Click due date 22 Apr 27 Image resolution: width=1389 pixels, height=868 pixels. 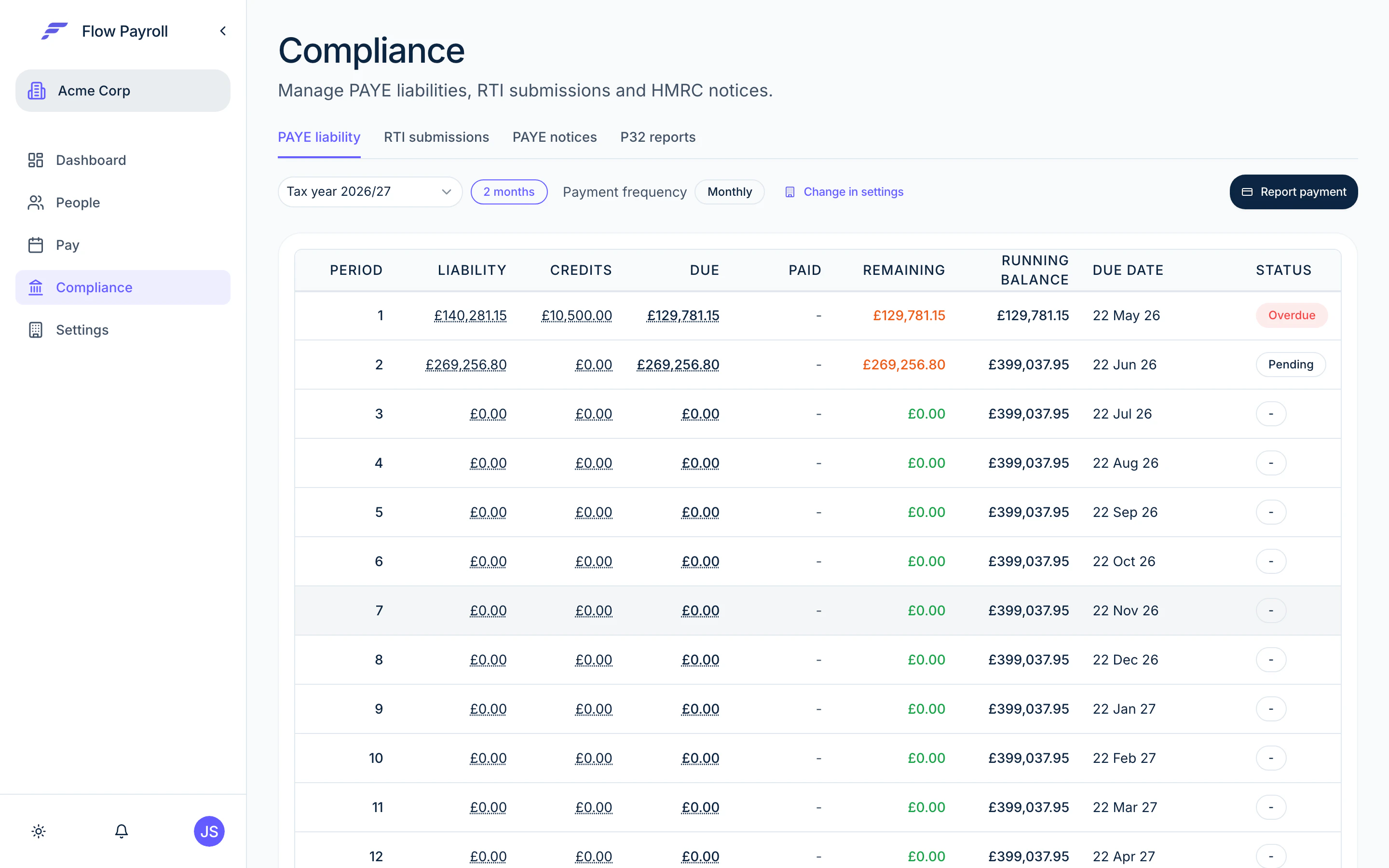point(1124,856)
